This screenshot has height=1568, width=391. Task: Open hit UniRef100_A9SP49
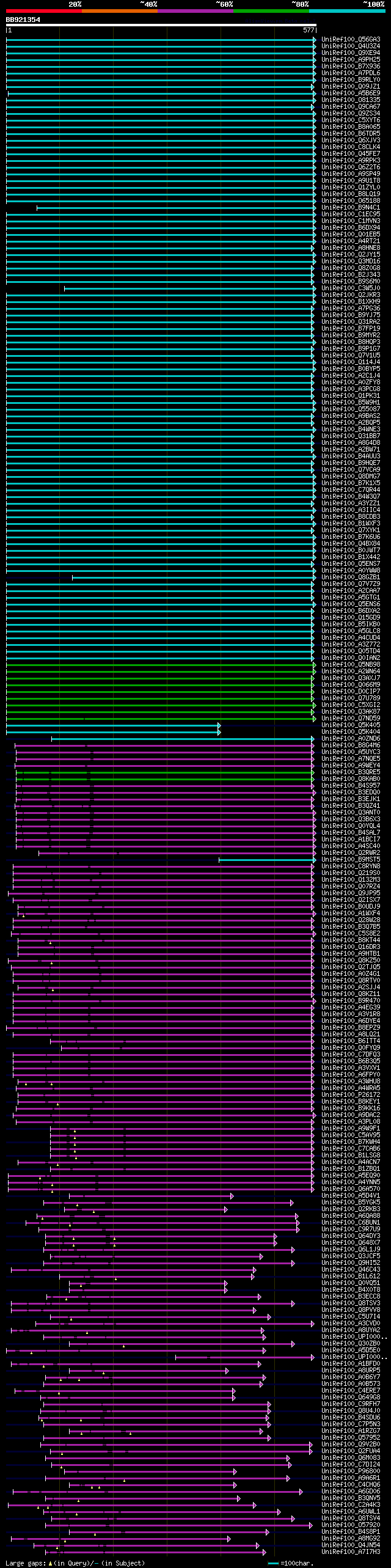click(x=351, y=174)
